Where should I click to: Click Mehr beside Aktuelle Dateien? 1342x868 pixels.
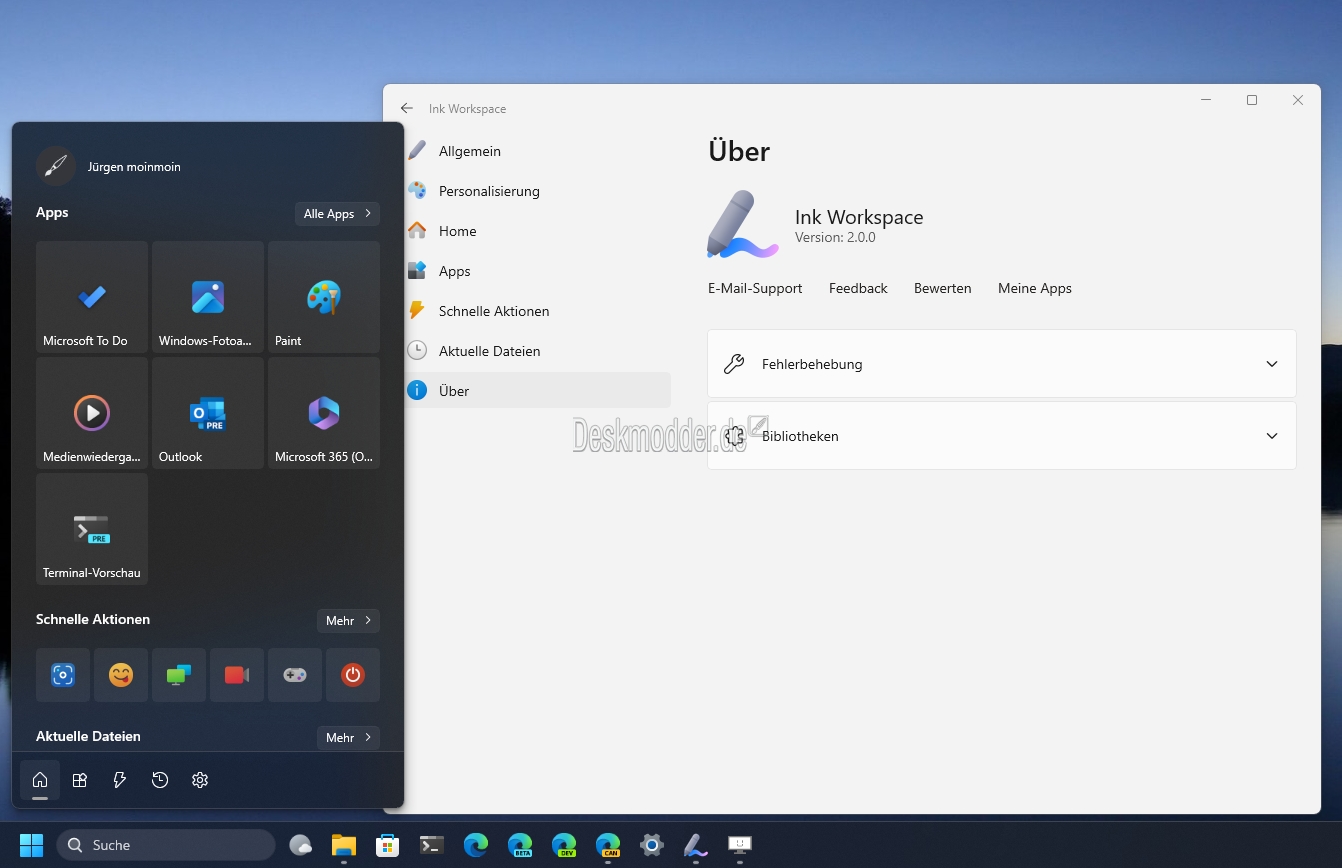pyautogui.click(x=348, y=738)
